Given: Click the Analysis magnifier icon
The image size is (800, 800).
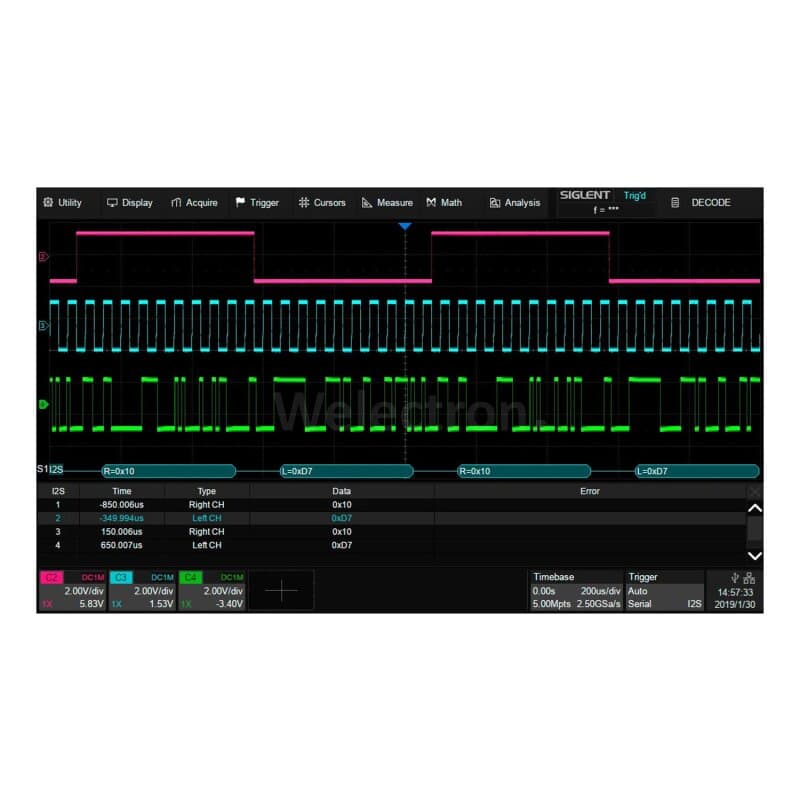Looking at the screenshot, I should [494, 203].
